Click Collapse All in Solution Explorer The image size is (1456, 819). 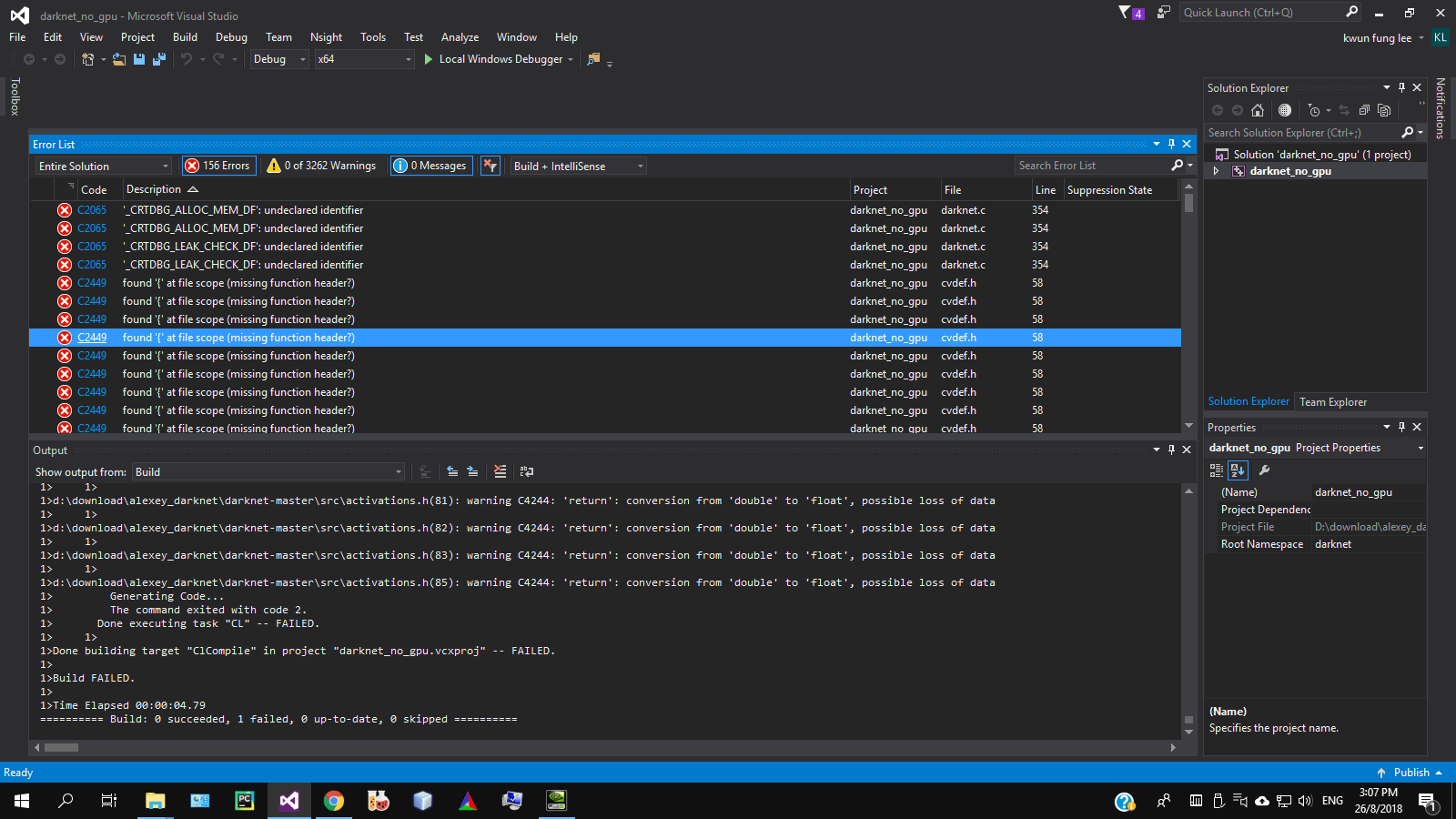[1364, 110]
